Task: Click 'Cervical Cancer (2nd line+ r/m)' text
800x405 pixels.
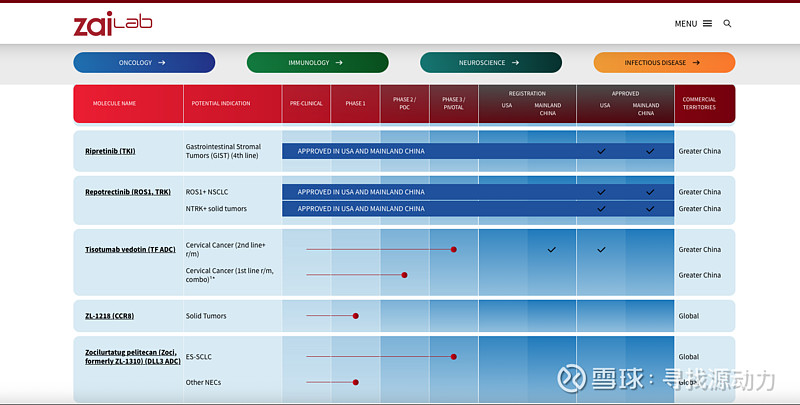Action: [x=226, y=249]
